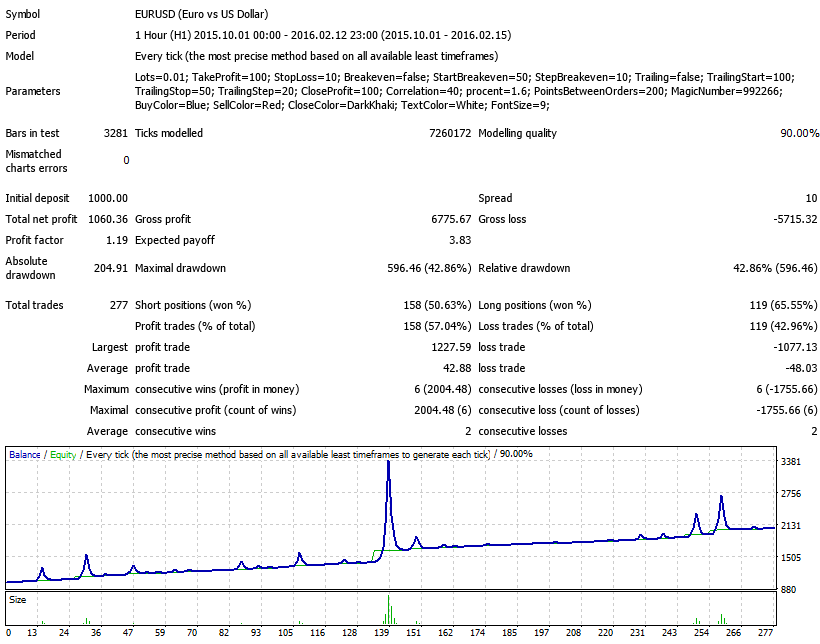Click Total trades value 277
Screen dimensions: 820x644
pos(119,305)
